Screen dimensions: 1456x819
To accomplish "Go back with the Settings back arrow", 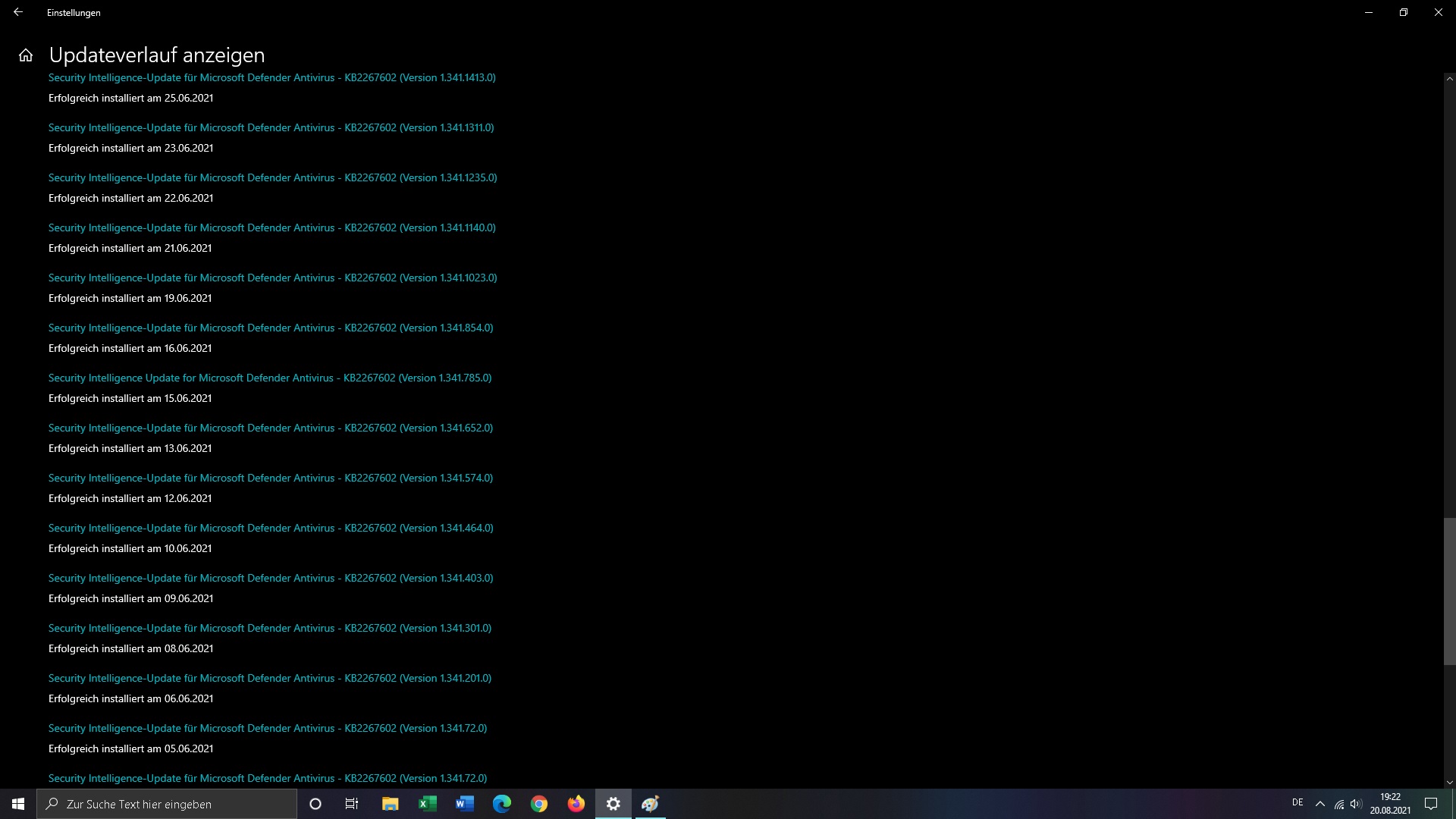I will (x=18, y=12).
